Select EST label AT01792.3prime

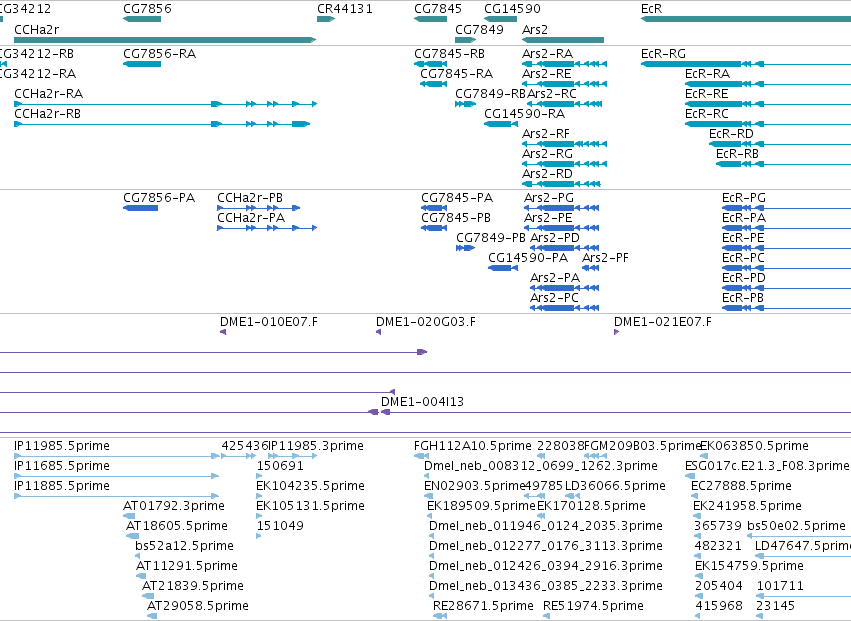[174, 506]
